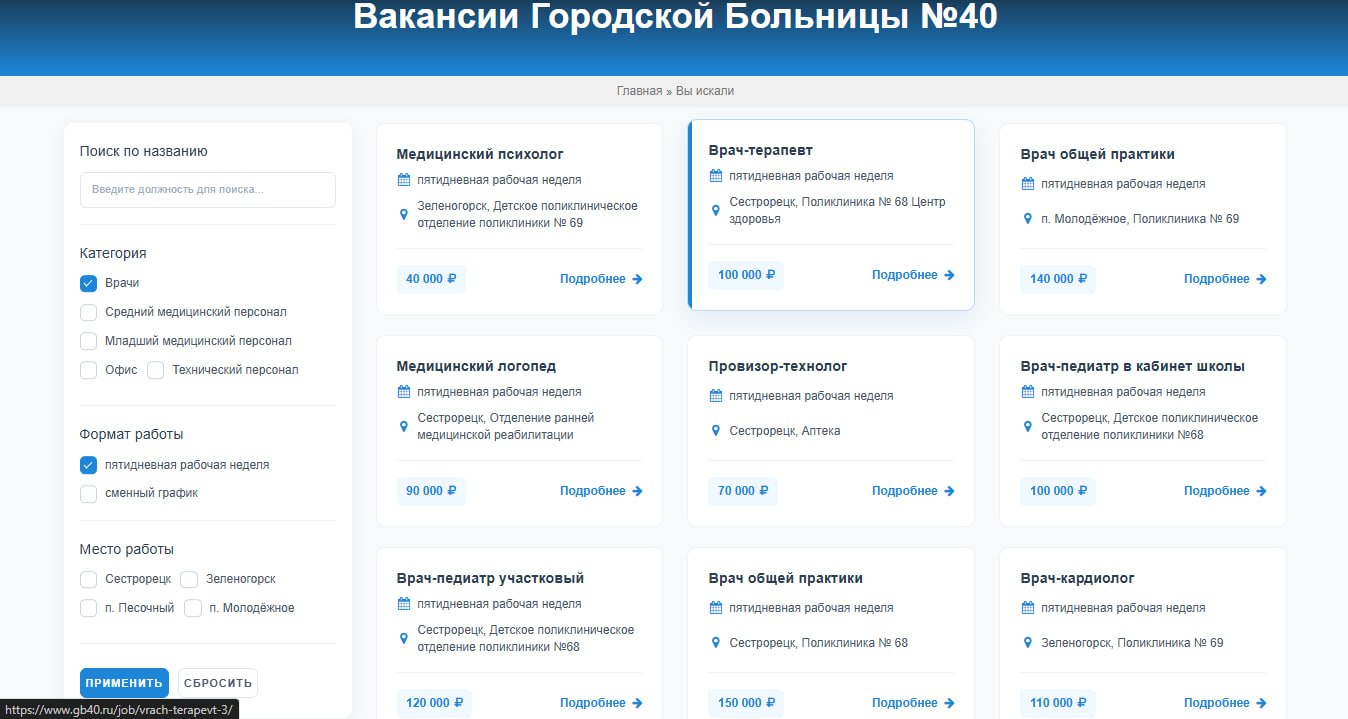Click calendar icon in Врач-терапевт card

716,176
